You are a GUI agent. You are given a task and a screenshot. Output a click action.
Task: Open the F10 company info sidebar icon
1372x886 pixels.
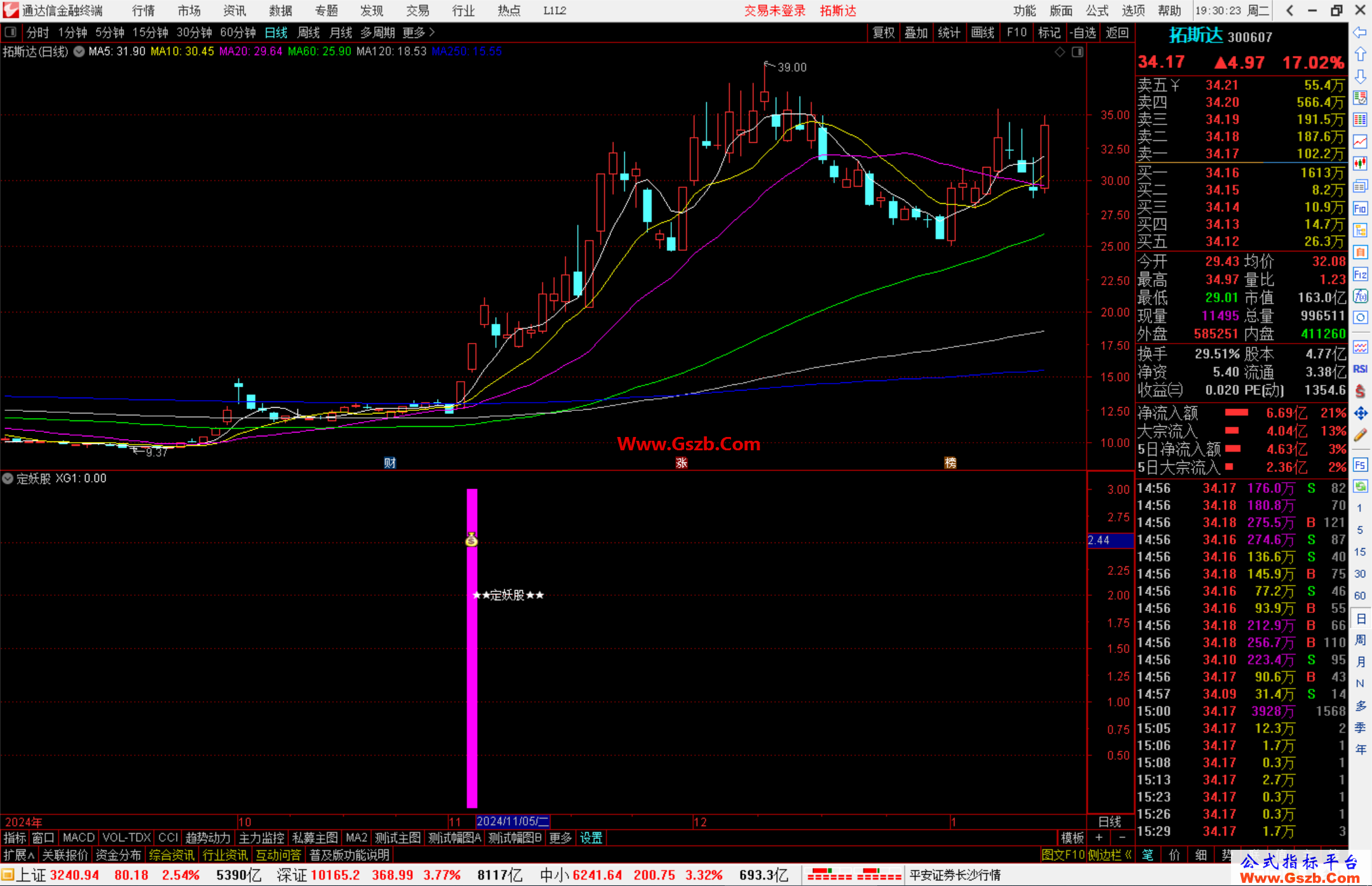point(1360,208)
